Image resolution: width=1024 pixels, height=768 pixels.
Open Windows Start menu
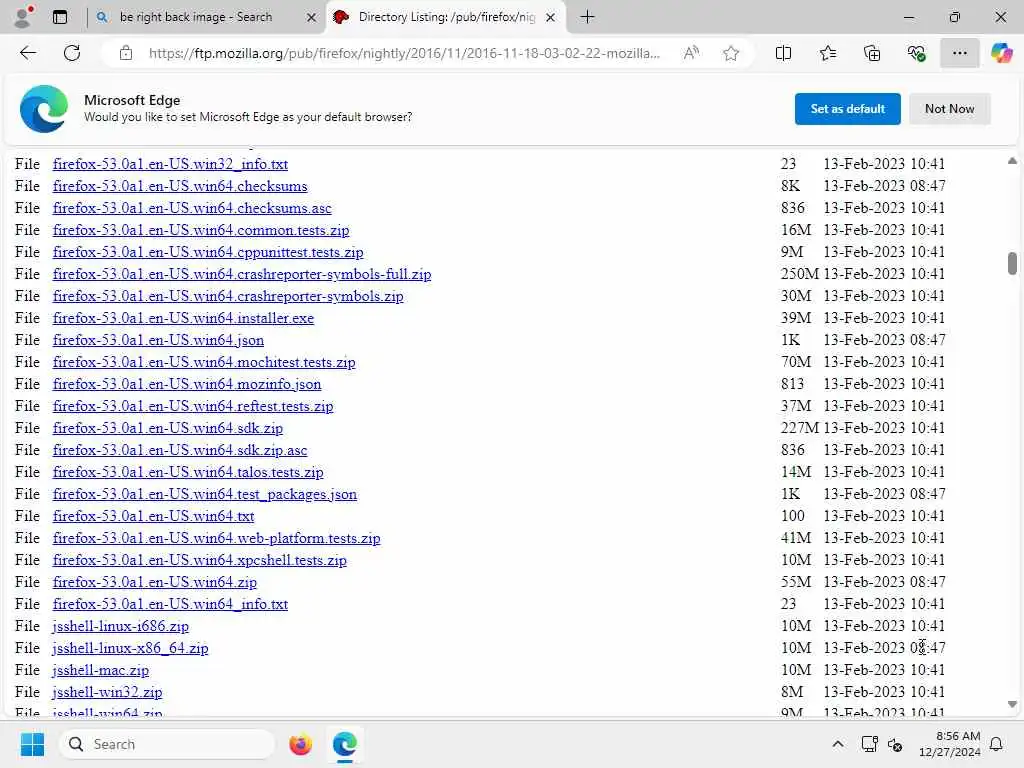(32, 744)
